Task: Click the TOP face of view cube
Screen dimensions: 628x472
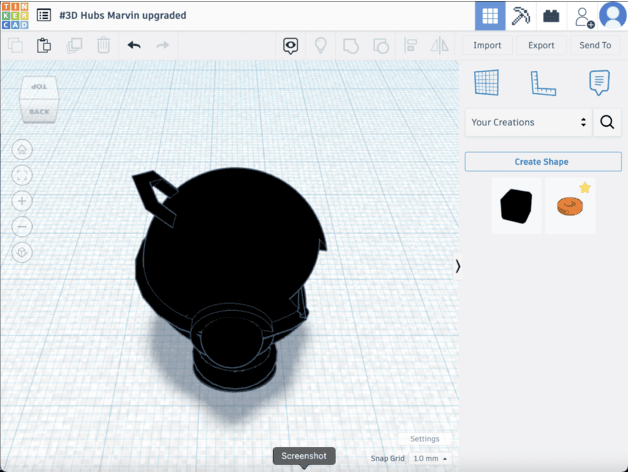Action: (39, 87)
